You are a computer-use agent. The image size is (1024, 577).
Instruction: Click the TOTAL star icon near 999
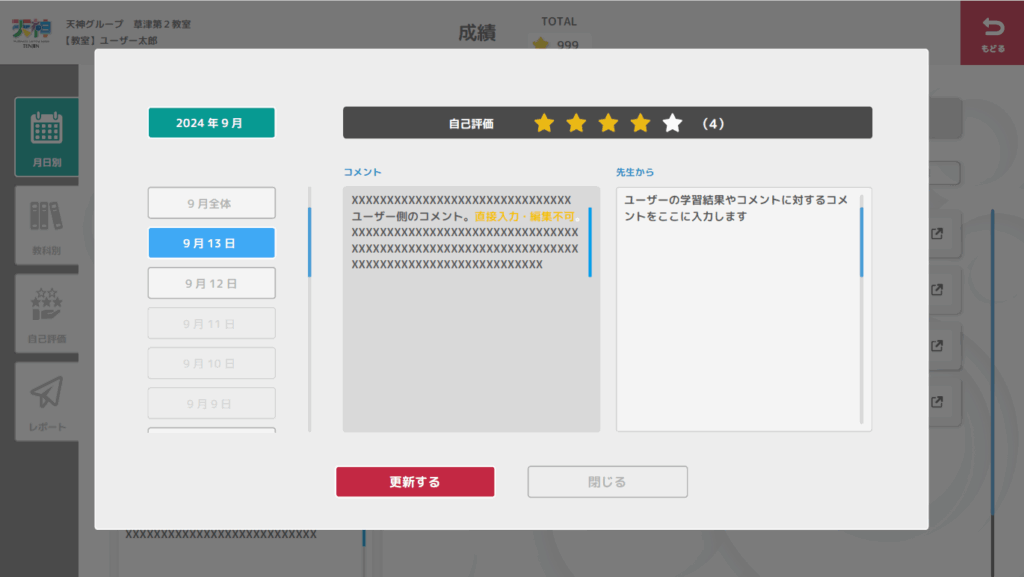click(540, 42)
